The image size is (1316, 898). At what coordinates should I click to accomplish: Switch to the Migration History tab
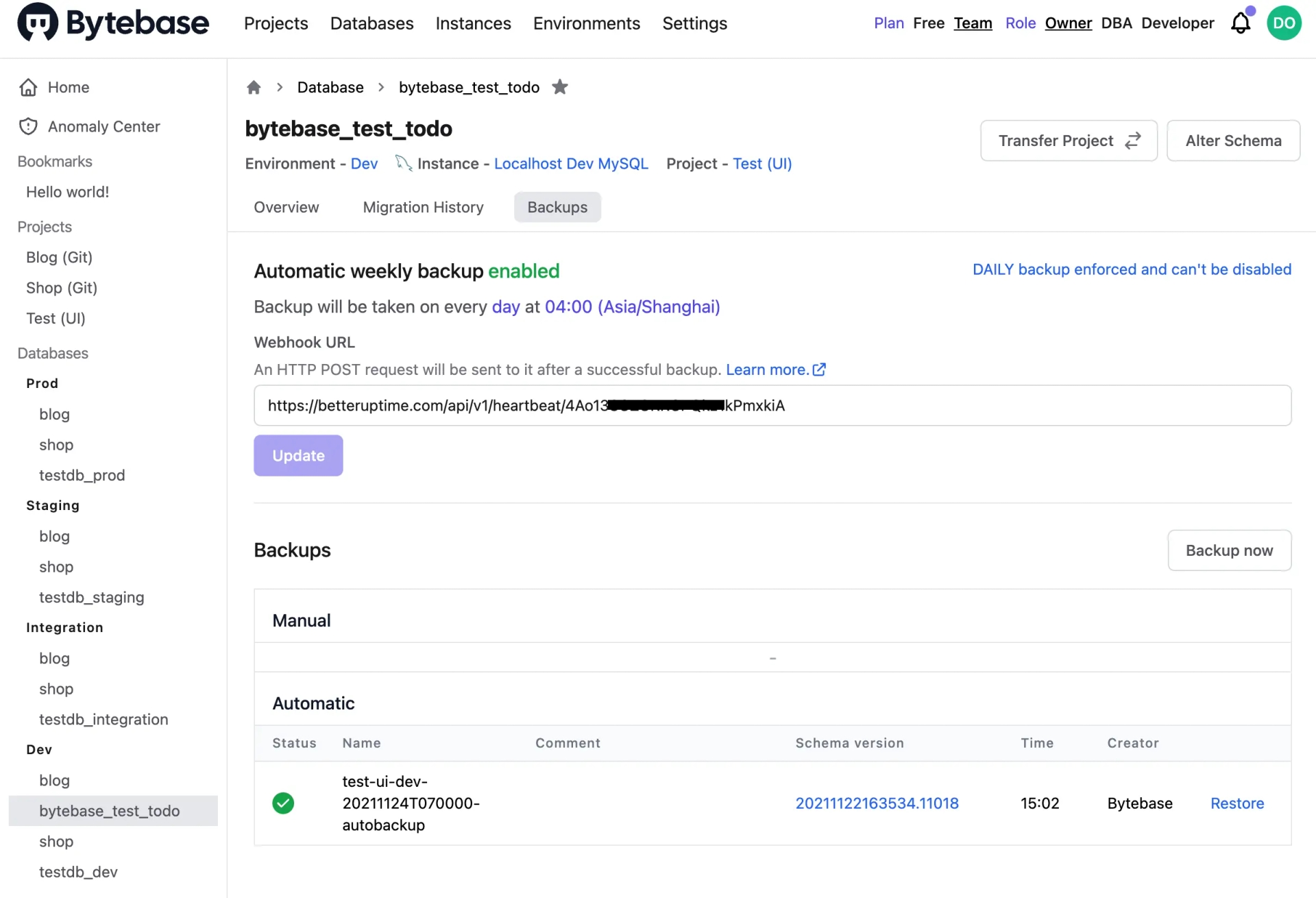coord(423,206)
